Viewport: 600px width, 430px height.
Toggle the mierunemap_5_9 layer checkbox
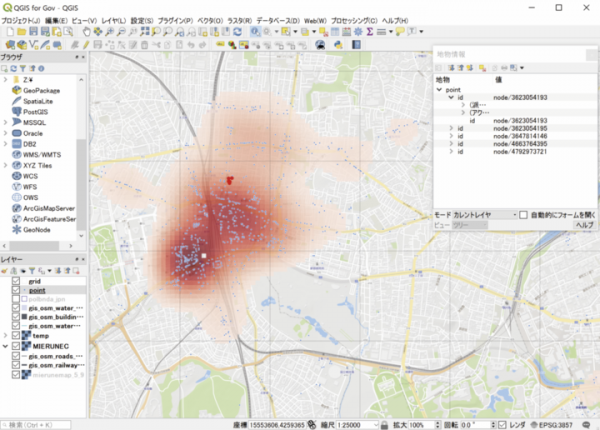[x=16, y=375]
